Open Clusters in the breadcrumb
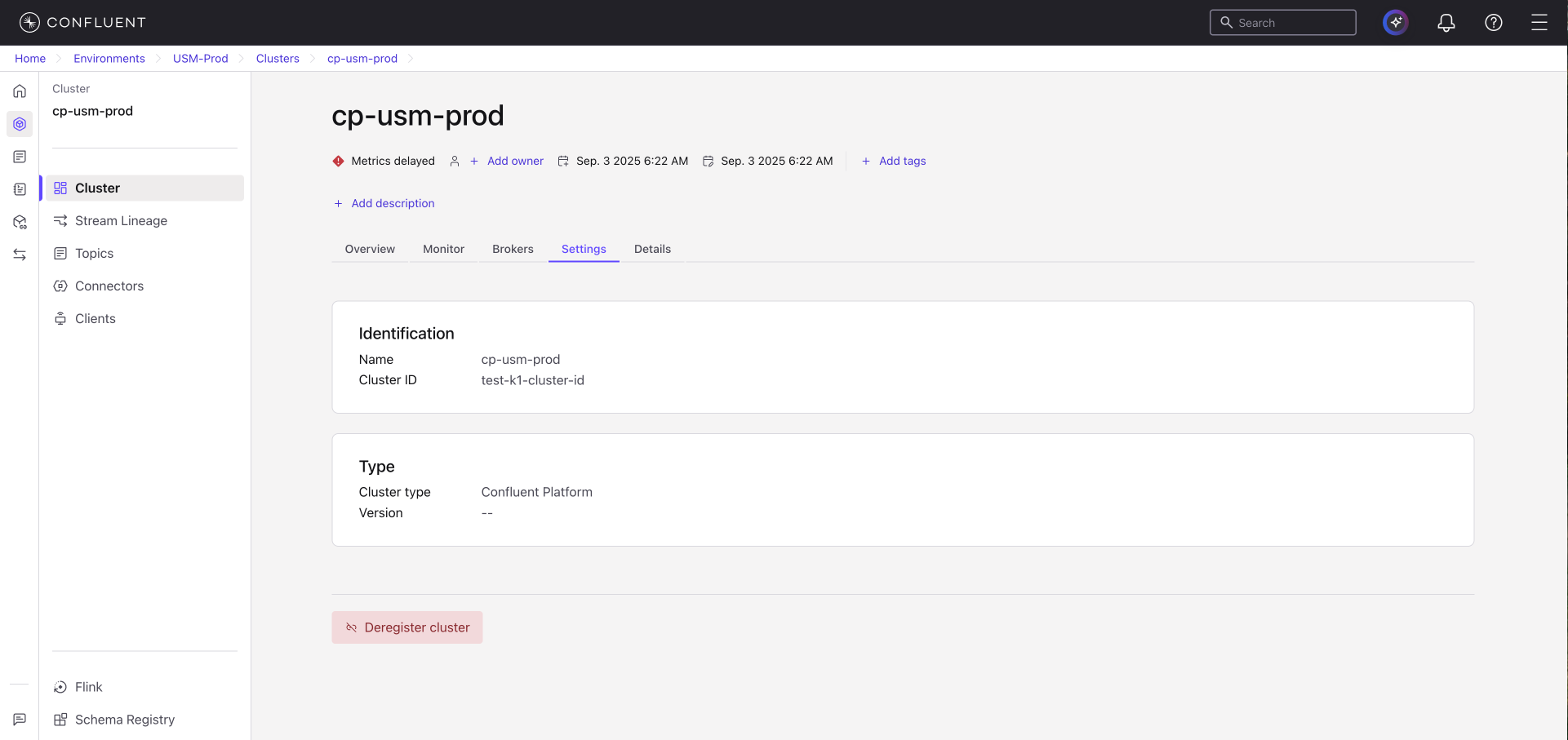This screenshot has height=740, width=1568. 278,59
